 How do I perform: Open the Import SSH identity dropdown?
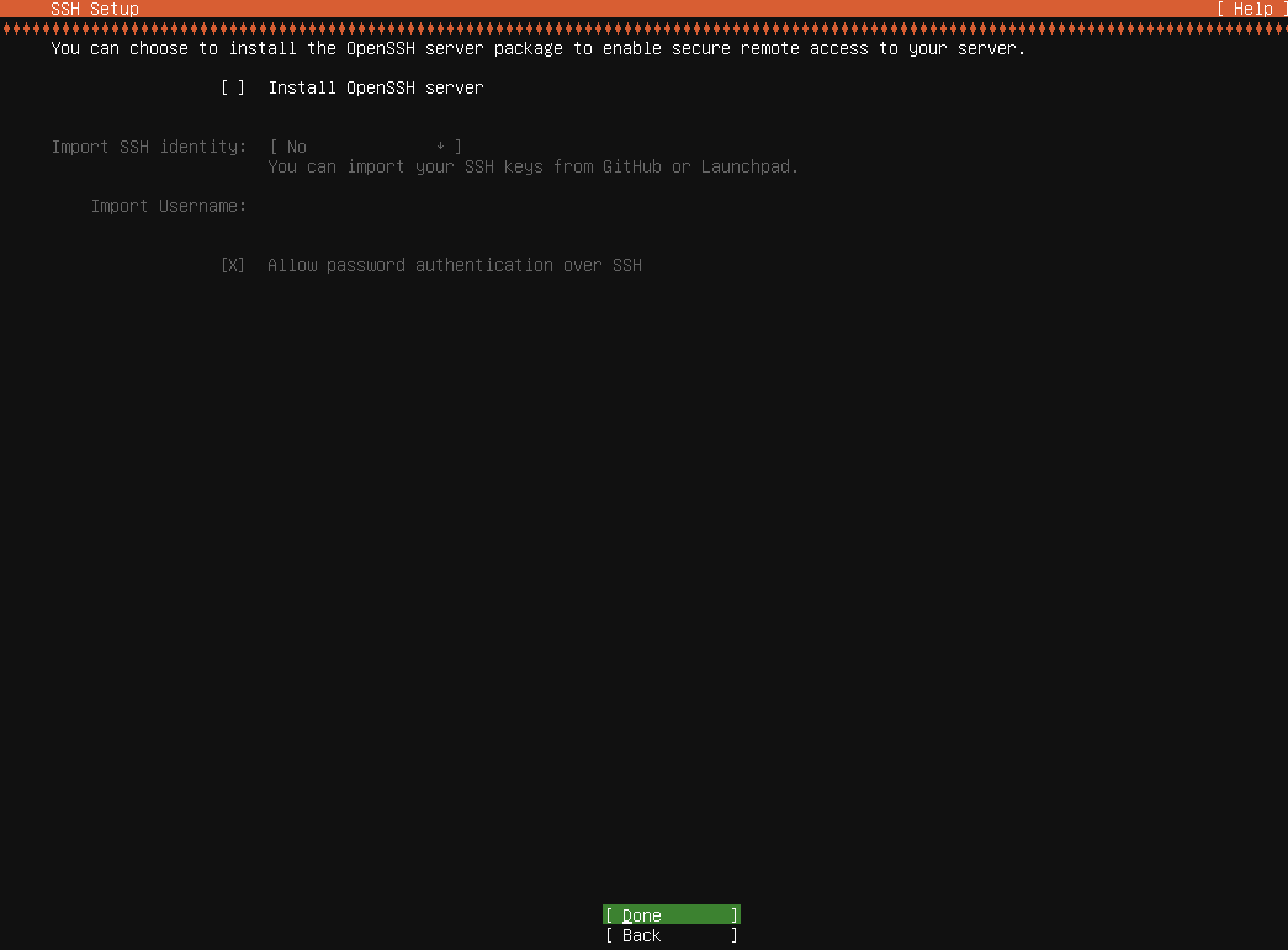365,147
